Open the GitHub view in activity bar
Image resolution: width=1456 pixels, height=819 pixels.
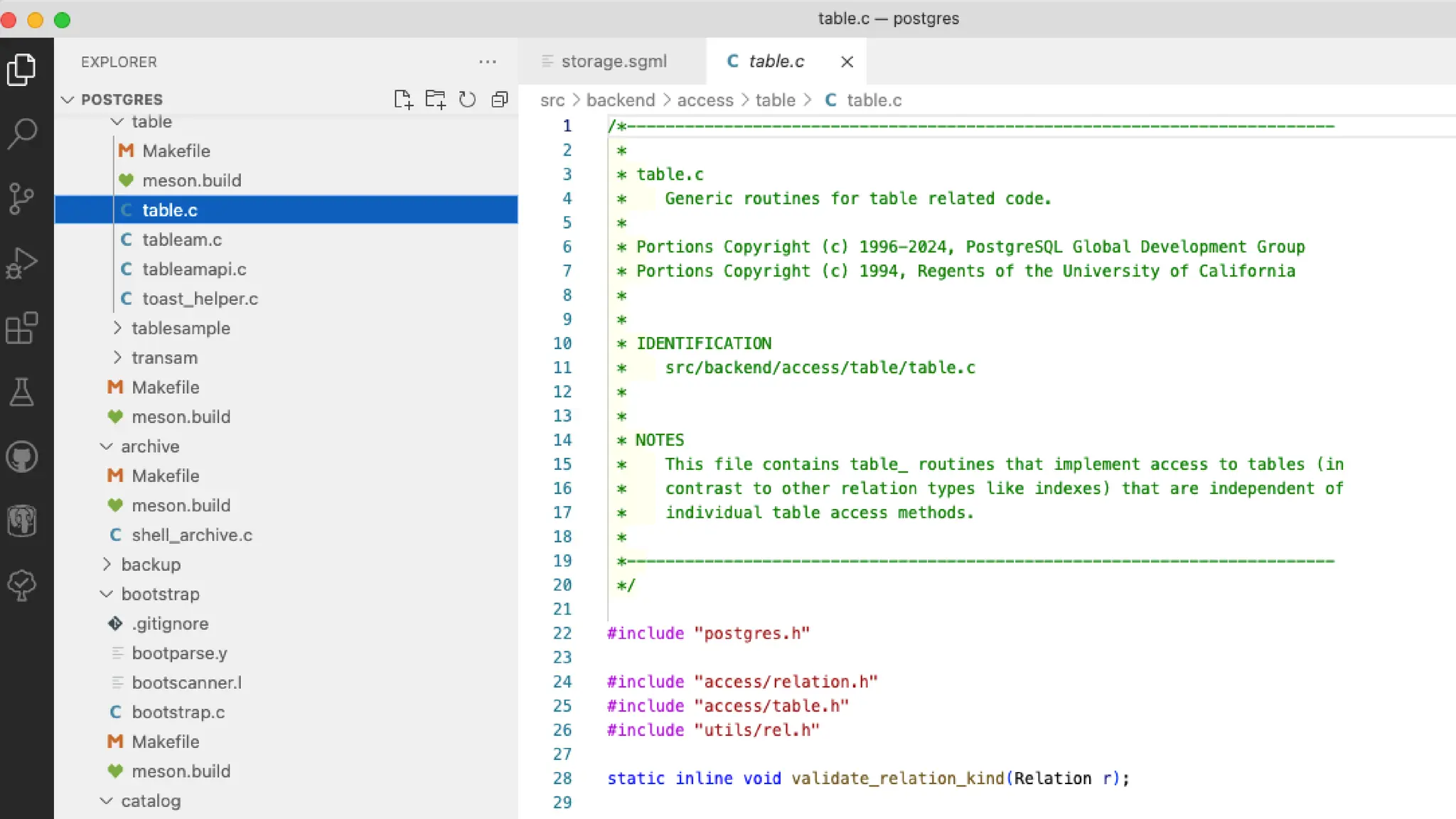(x=22, y=457)
